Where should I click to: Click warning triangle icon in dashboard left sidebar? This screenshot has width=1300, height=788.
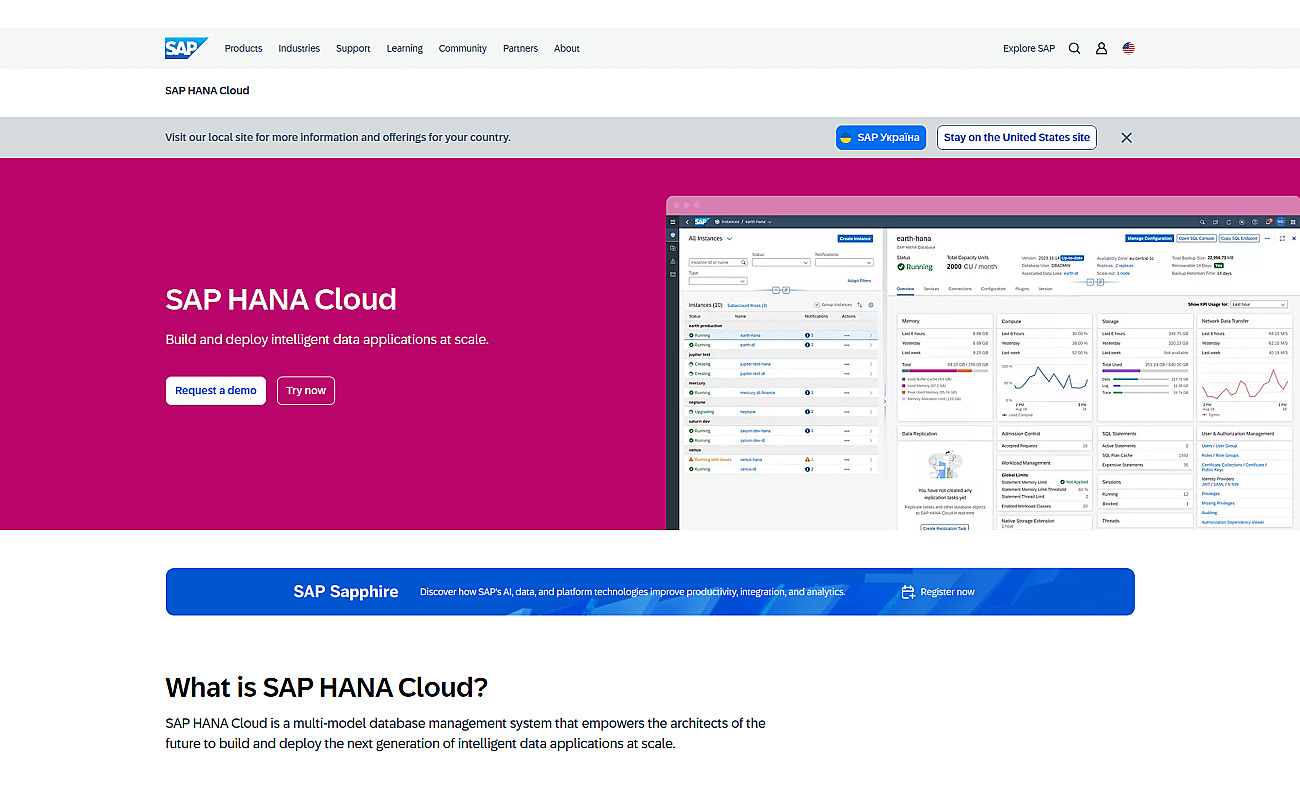(x=673, y=261)
